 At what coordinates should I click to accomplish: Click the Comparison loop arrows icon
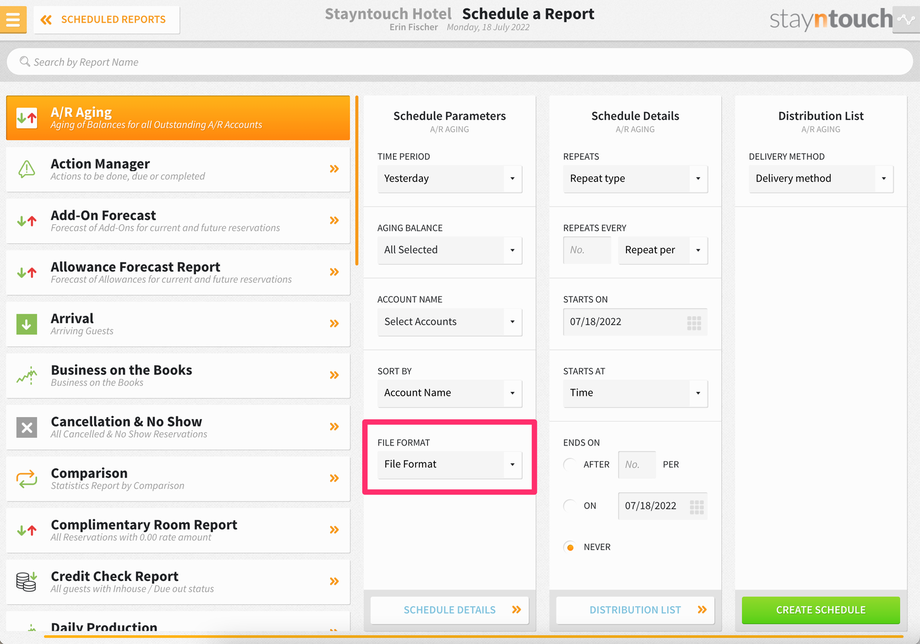(x=26, y=479)
